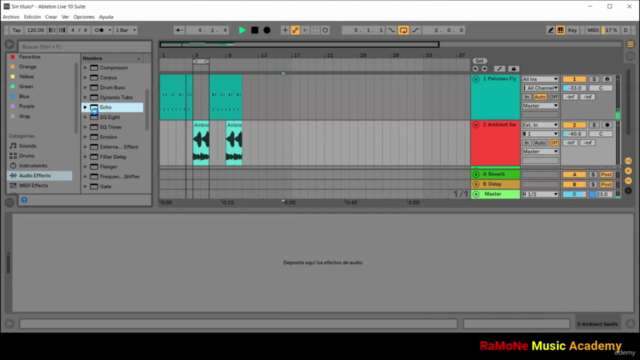The width and height of the screenshot is (640, 360).
Task: Fold track 1 Palumeu Fly
Action: pos(476,79)
